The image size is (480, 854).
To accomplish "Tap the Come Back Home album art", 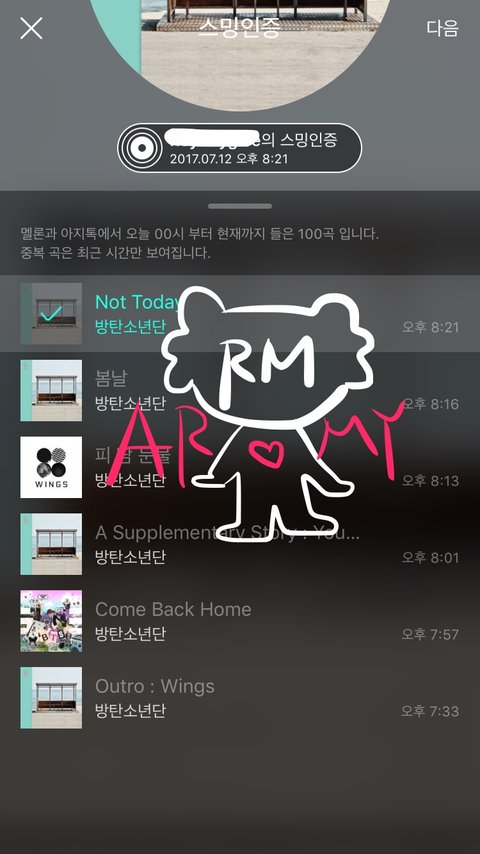I will [51, 620].
